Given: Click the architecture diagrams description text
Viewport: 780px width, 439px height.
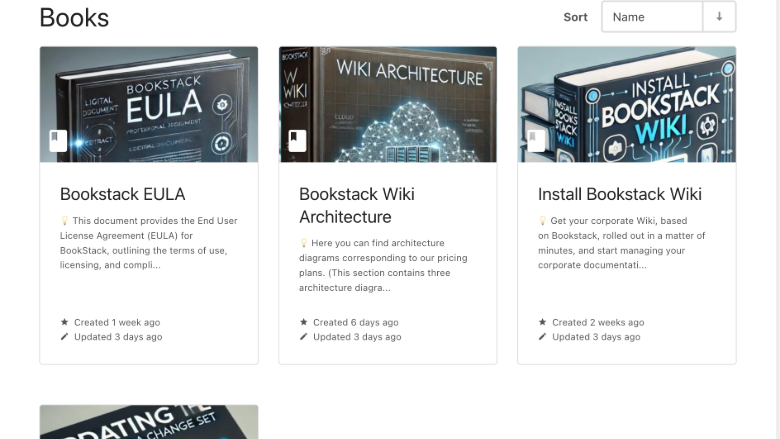Looking at the screenshot, I should (384, 265).
